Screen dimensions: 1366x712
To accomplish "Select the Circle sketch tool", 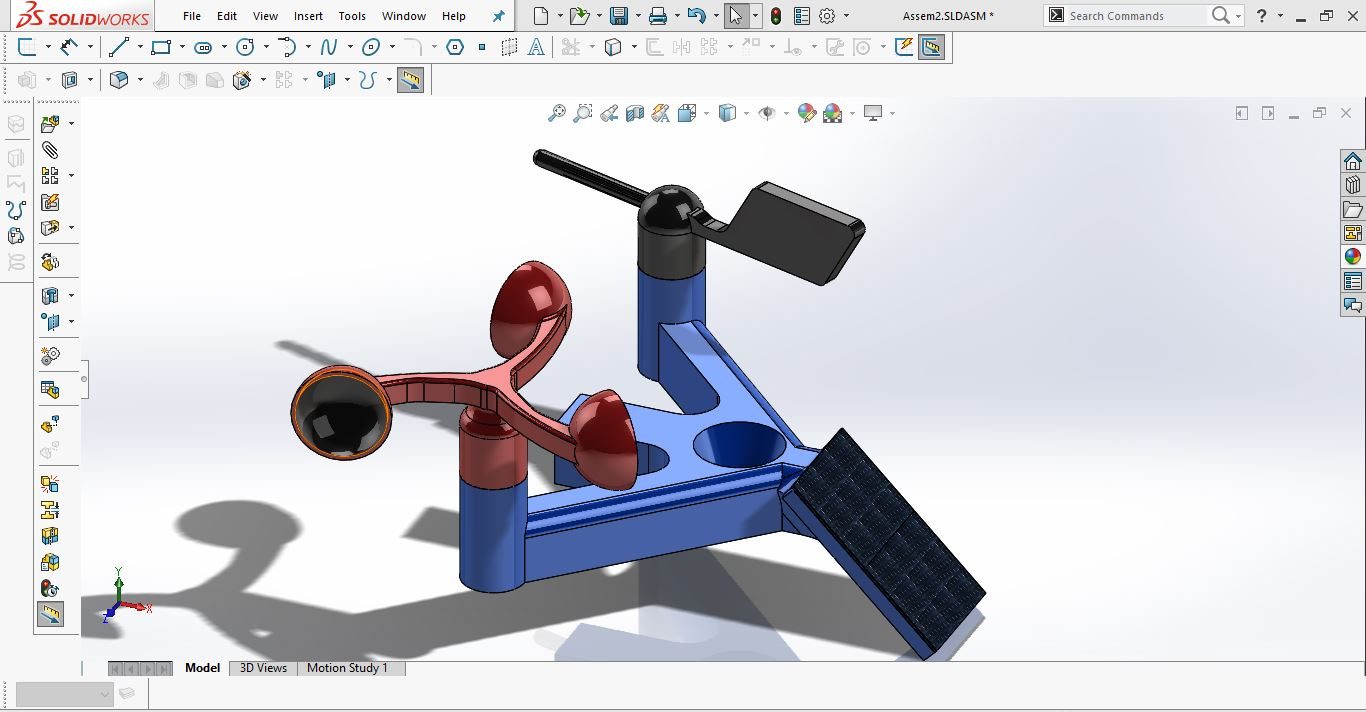I will click(x=245, y=47).
